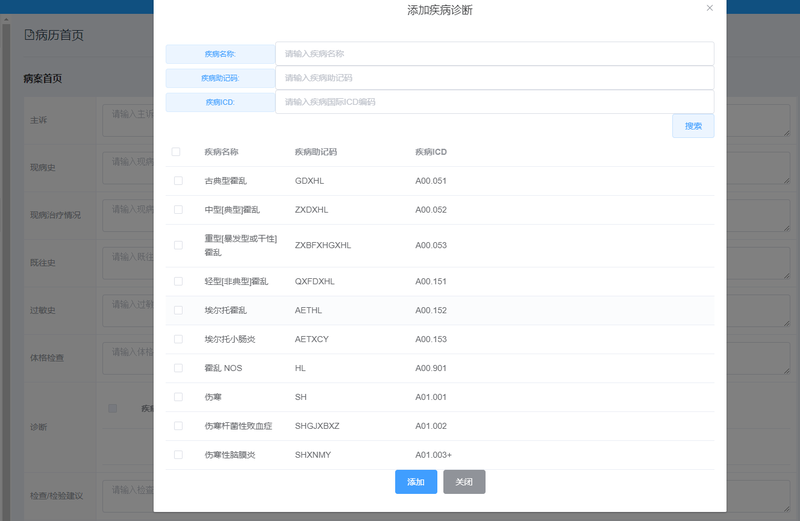Click mnemonic code SH

(301, 397)
